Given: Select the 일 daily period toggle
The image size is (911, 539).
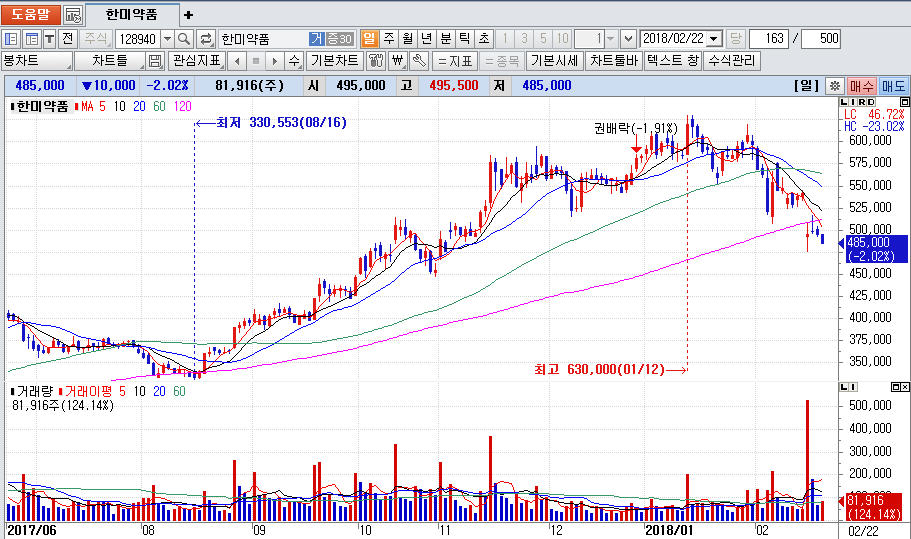Looking at the screenshot, I should pyautogui.click(x=368, y=39).
